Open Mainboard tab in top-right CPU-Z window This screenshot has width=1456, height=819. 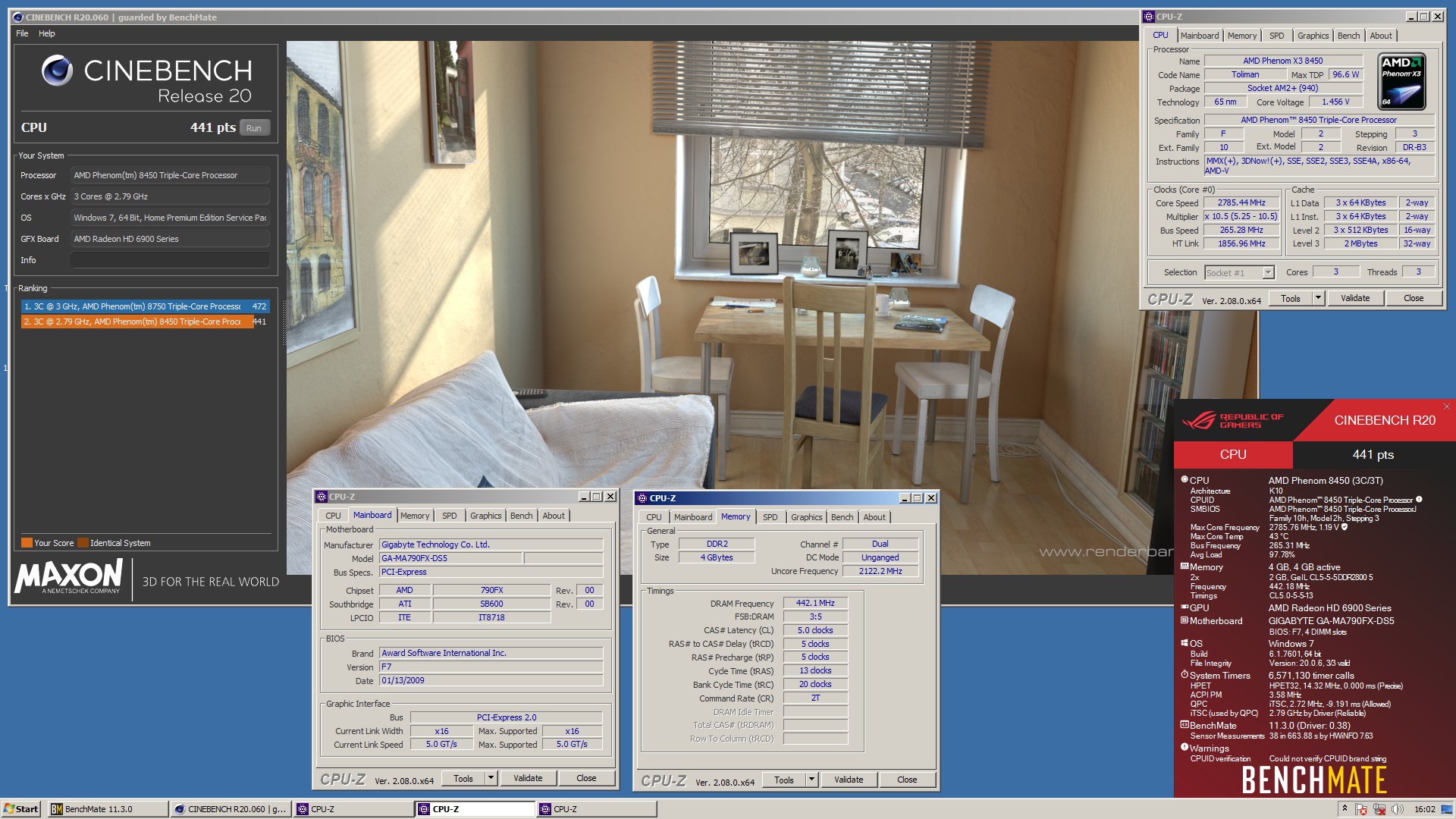pos(1200,36)
